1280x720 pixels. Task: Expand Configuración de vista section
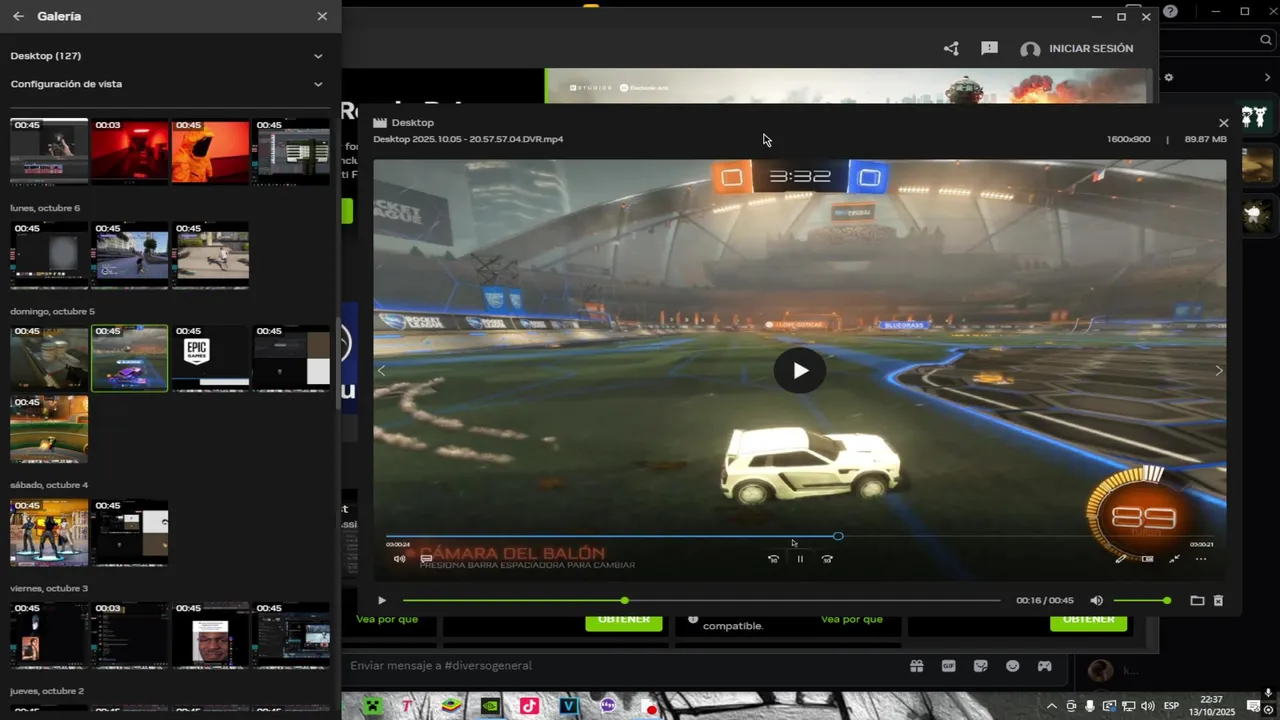click(318, 84)
